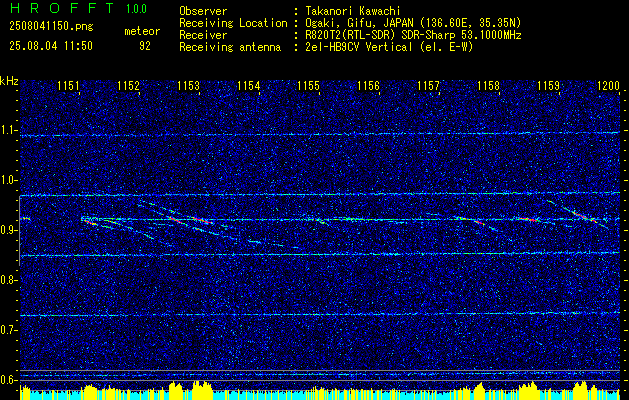Click the 1151 time marker

point(68,86)
